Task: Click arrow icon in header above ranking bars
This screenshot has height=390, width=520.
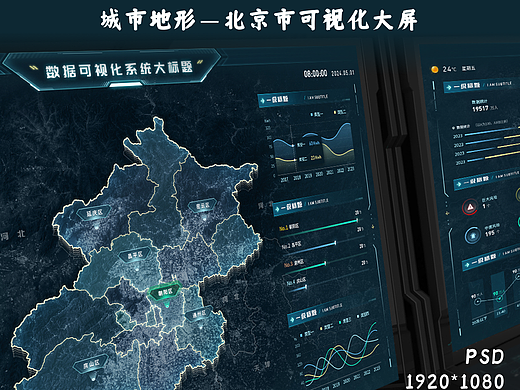Action: coord(277,209)
